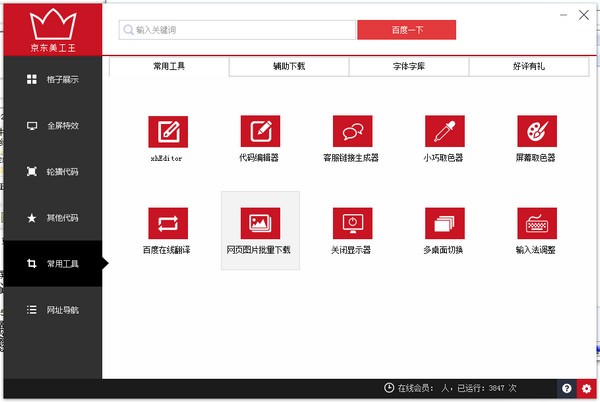Launch the 百度在线翻译 translate icon
600x402 pixels.
(168, 223)
